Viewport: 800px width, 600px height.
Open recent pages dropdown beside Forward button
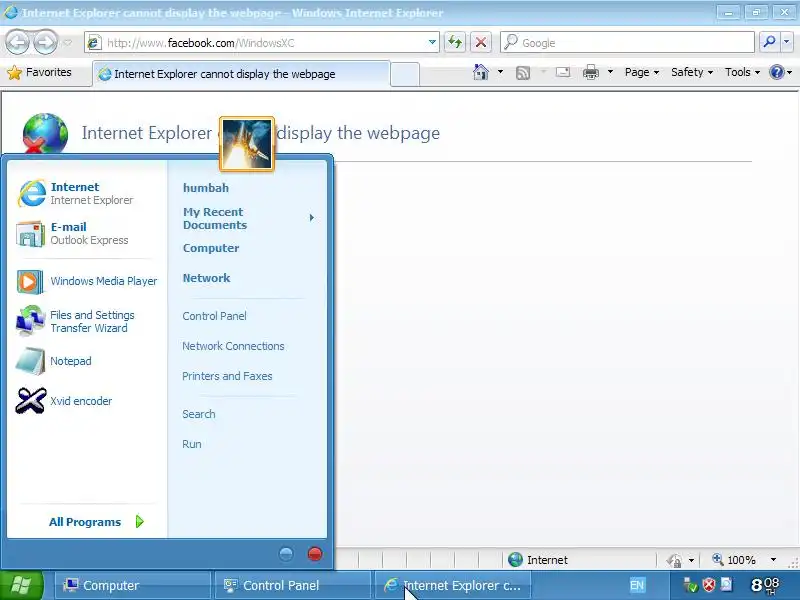(67, 43)
